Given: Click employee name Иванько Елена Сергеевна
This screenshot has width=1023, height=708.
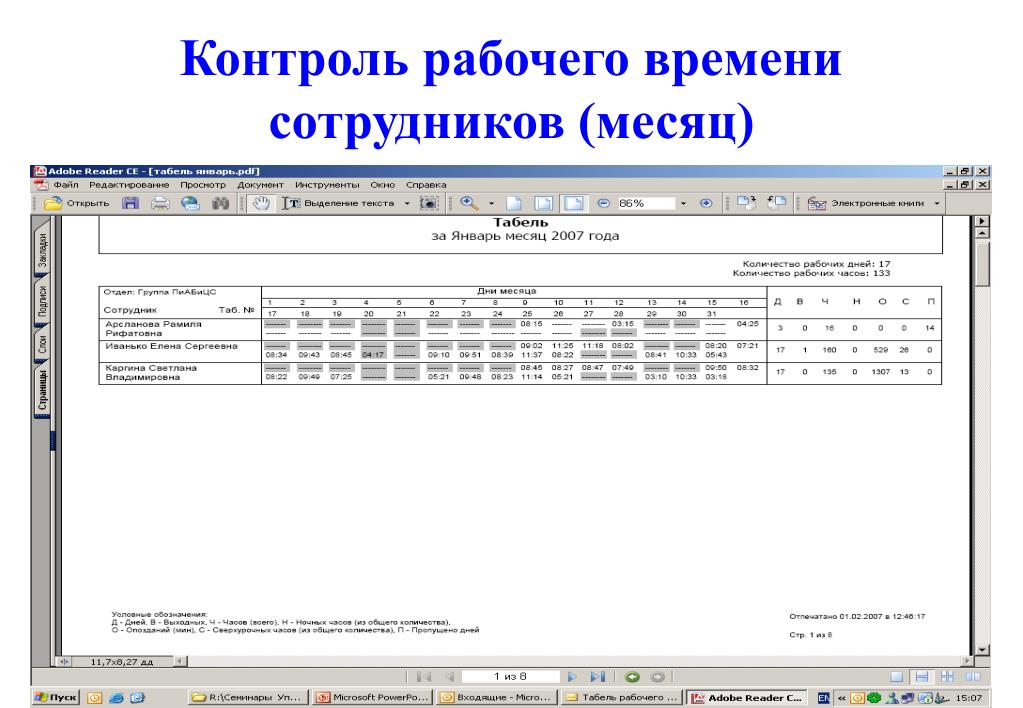Looking at the screenshot, I should pyautogui.click(x=172, y=346).
